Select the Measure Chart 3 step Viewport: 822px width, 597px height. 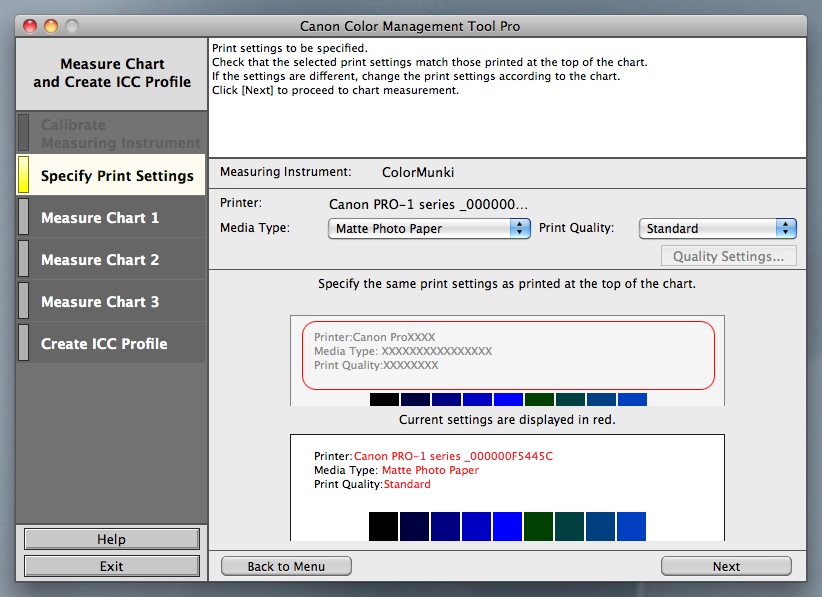pos(100,302)
